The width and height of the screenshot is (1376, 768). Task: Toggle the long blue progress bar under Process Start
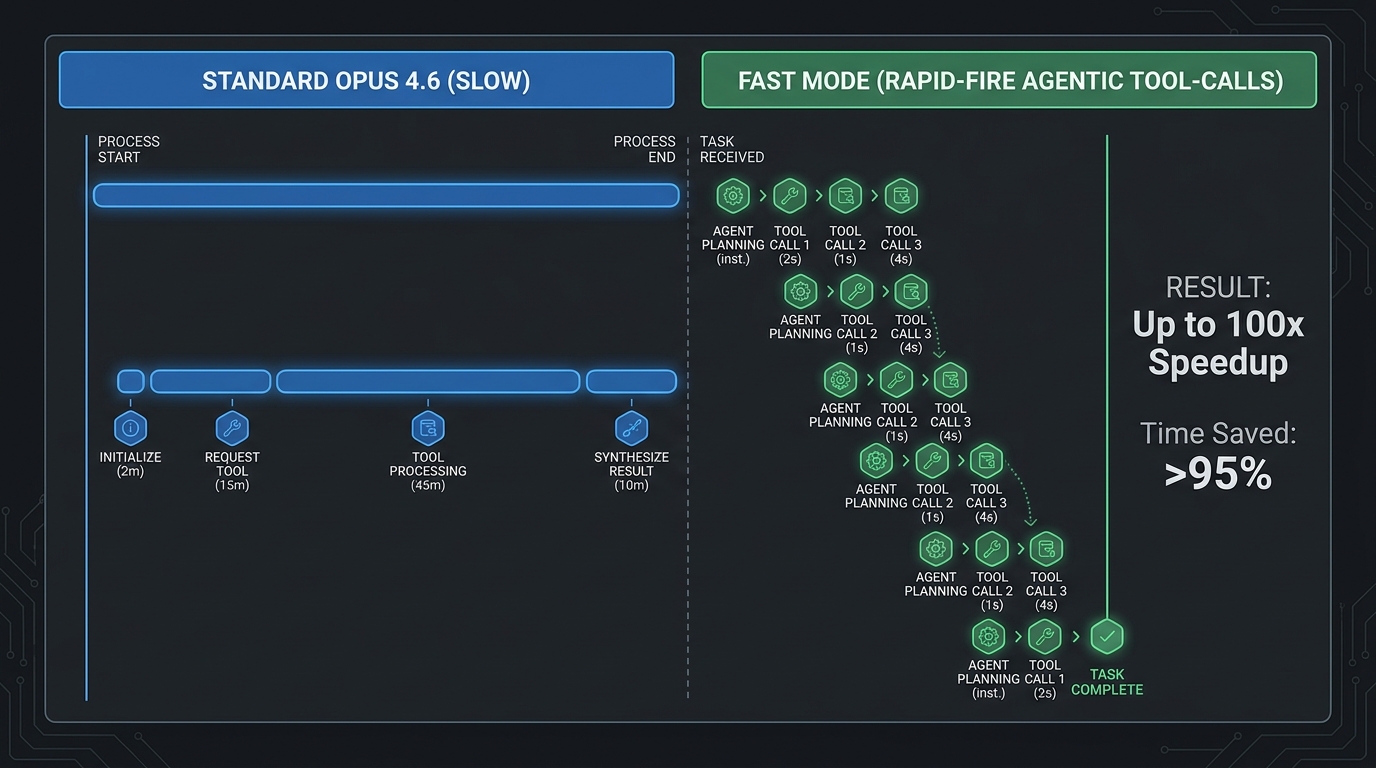pos(385,195)
